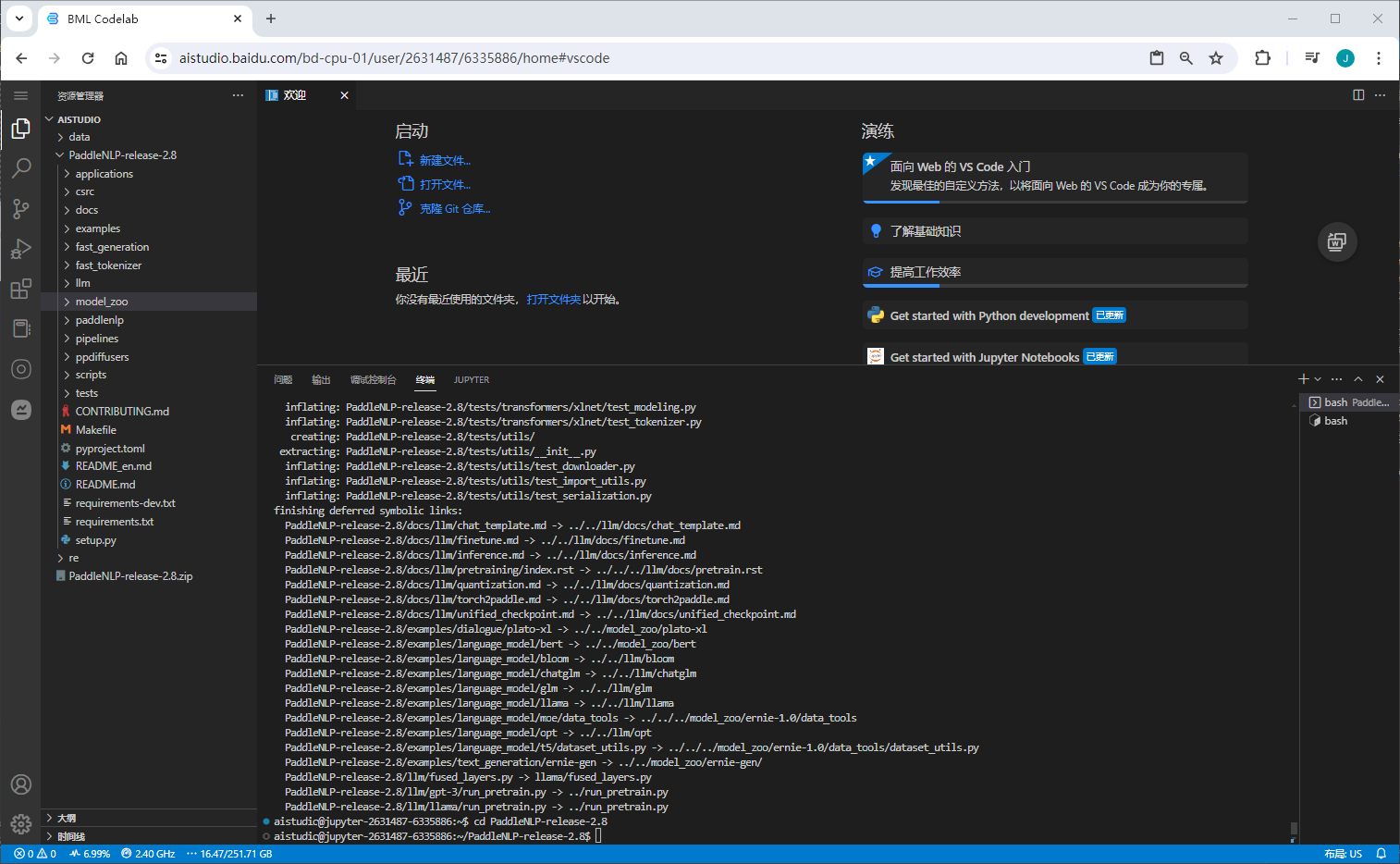Open the hamburger application menu

[20, 95]
